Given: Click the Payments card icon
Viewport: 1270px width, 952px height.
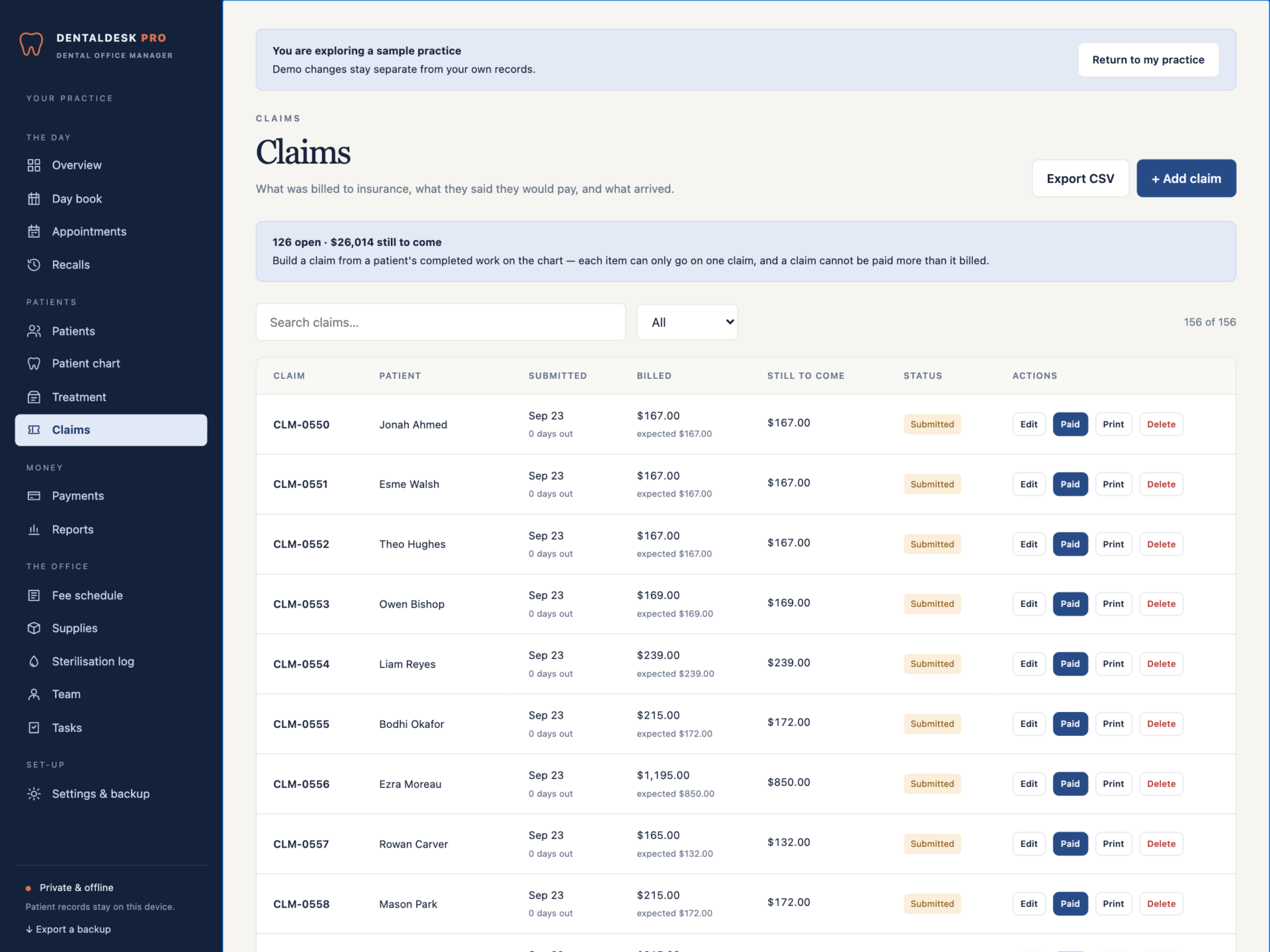Looking at the screenshot, I should coord(34,496).
